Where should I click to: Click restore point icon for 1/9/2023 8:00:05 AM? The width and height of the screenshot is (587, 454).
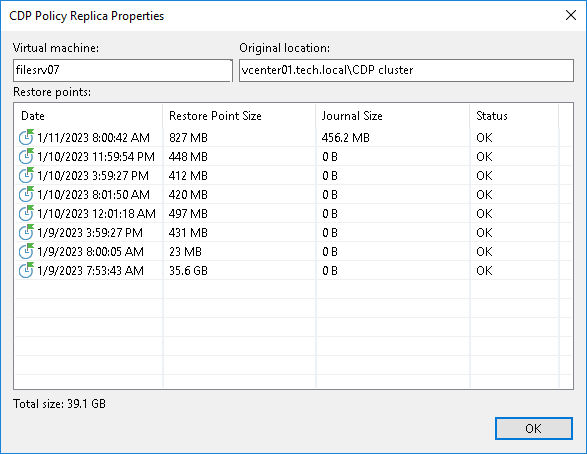26,252
